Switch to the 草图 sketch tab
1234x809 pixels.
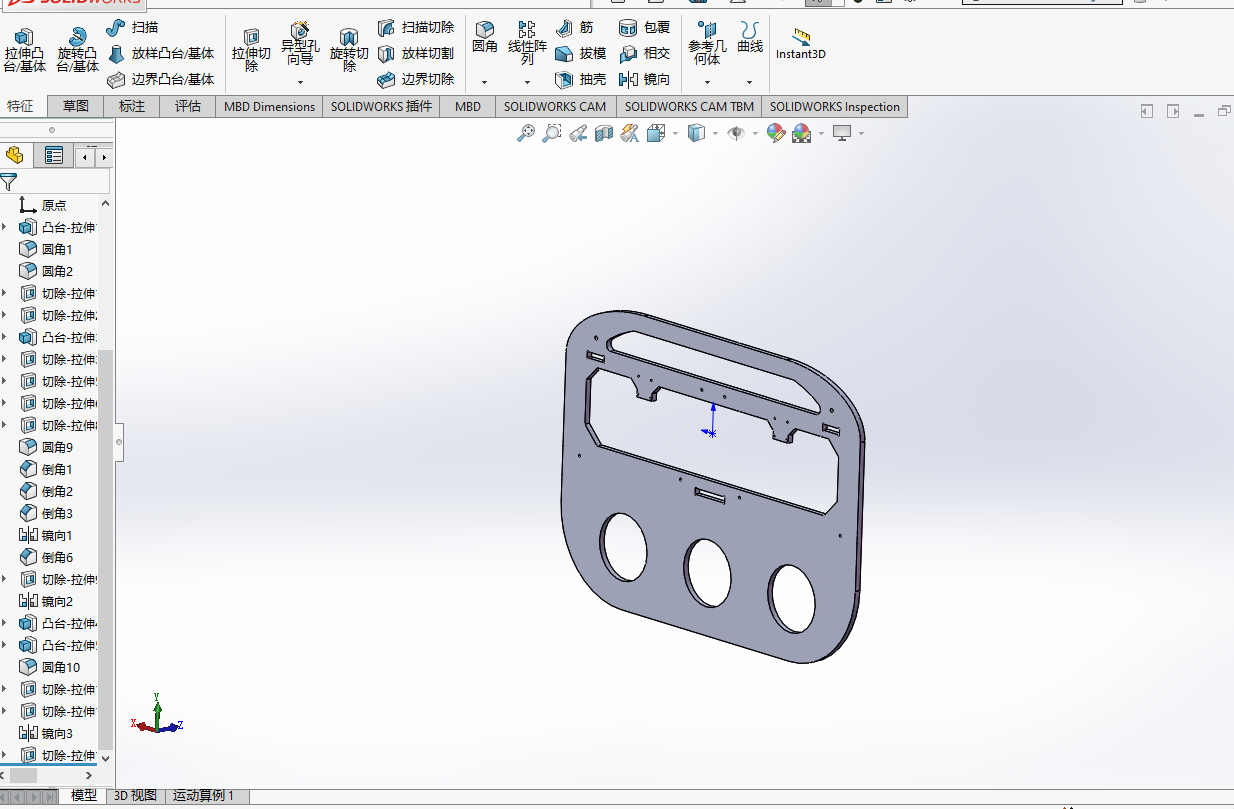[76, 106]
